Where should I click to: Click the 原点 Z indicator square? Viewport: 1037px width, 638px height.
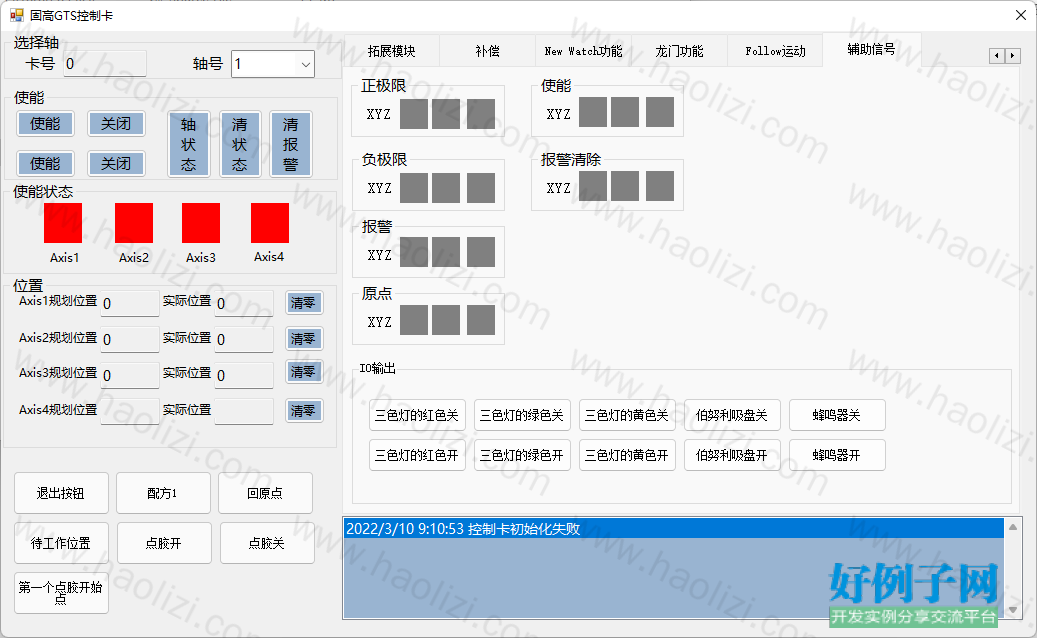pyautogui.click(x=481, y=320)
